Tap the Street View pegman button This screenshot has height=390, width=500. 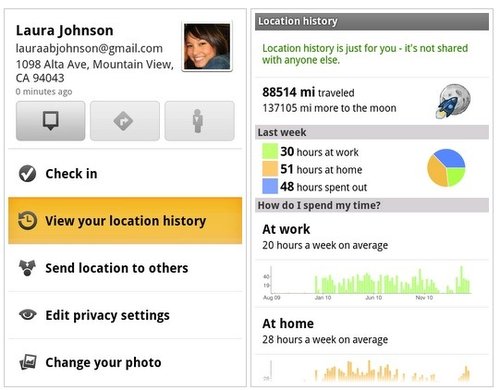click(199, 121)
